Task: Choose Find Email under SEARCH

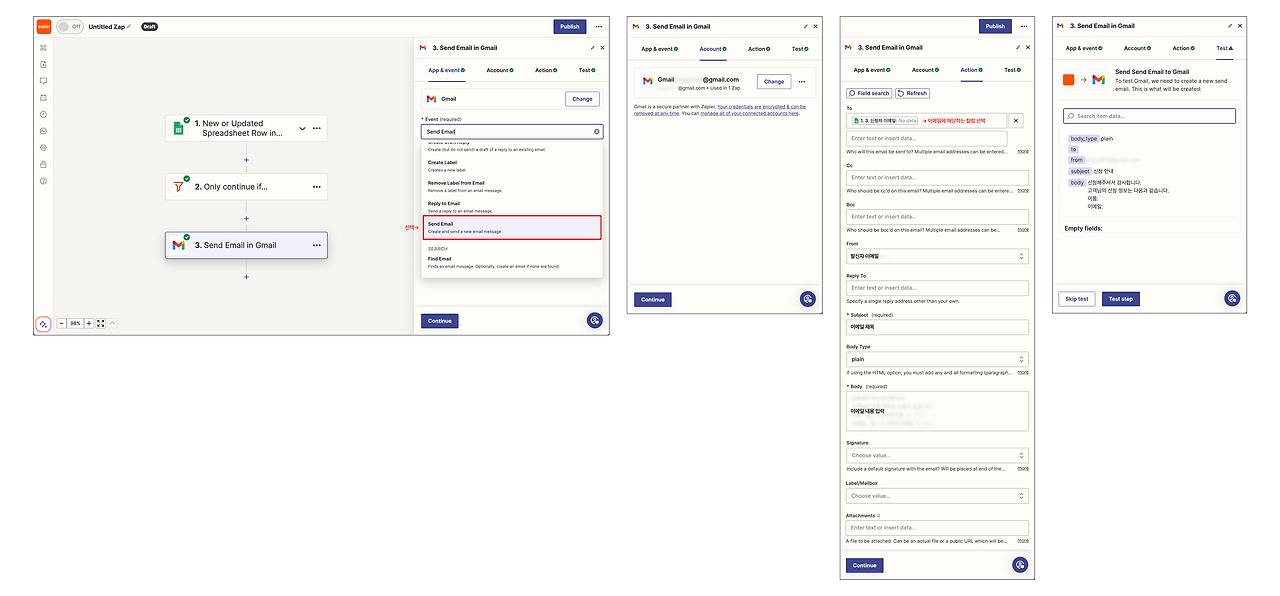Action: (512, 262)
